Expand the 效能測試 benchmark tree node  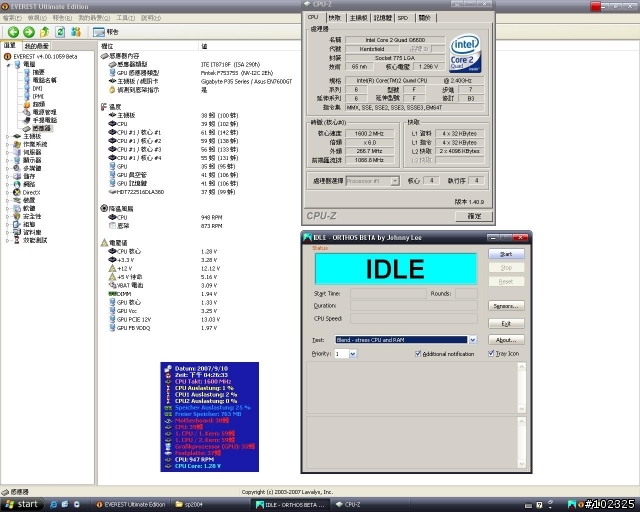click(x=7, y=240)
